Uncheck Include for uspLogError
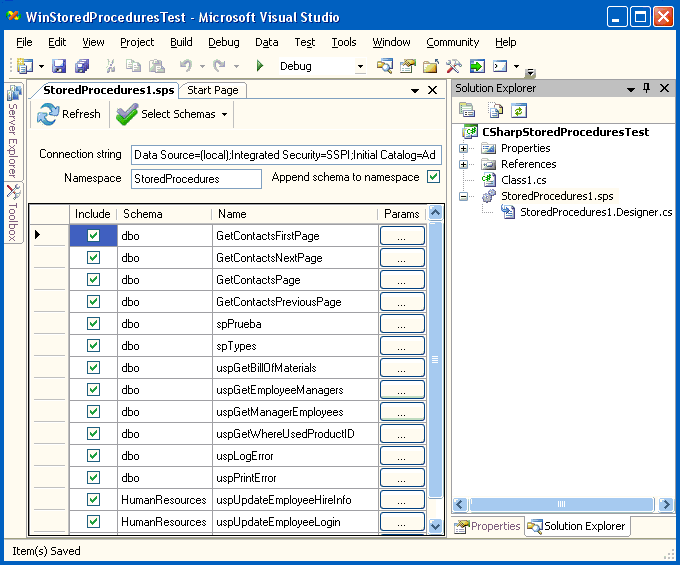The height and width of the screenshot is (565, 680). click(x=93, y=456)
